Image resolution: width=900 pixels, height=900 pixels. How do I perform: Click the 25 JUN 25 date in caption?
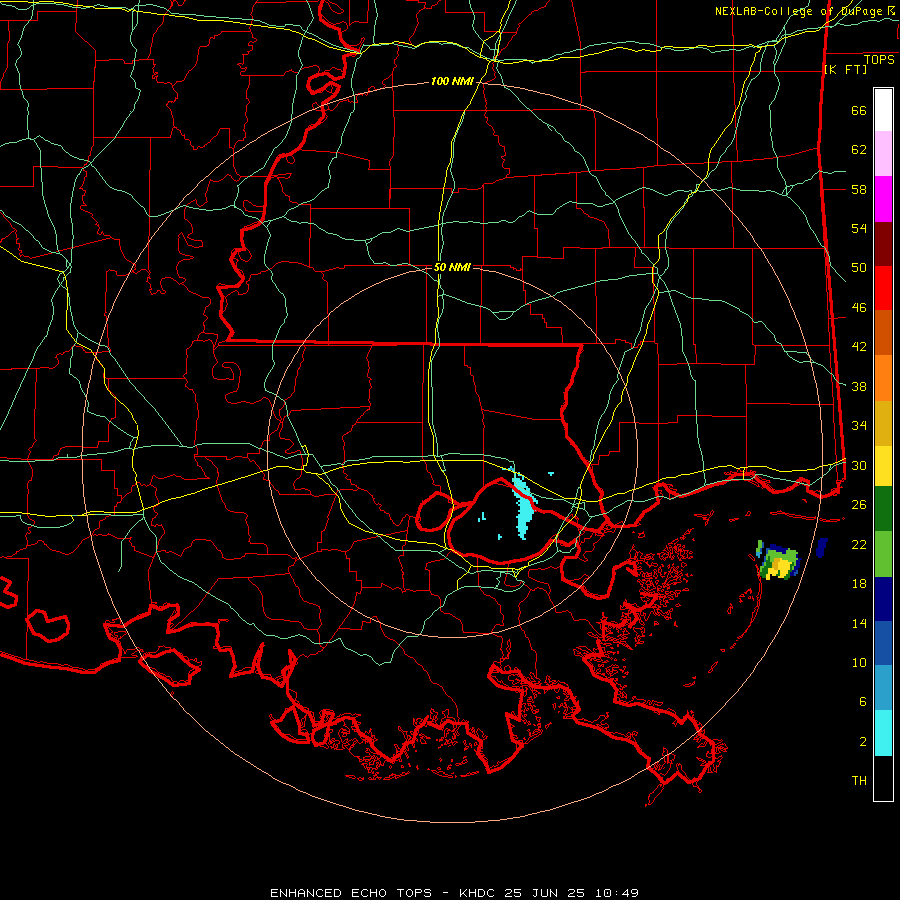(x=544, y=893)
